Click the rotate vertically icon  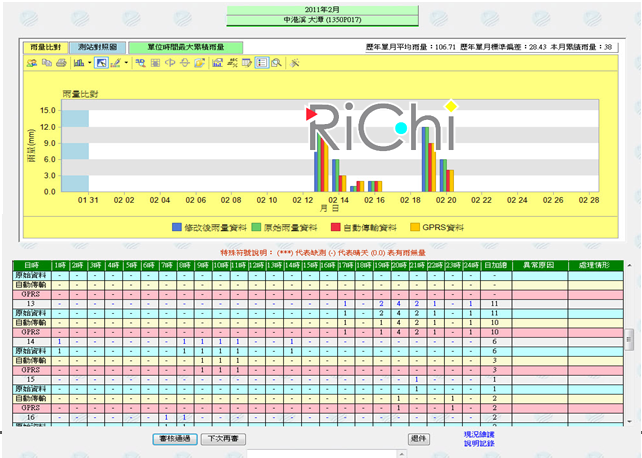(185, 63)
